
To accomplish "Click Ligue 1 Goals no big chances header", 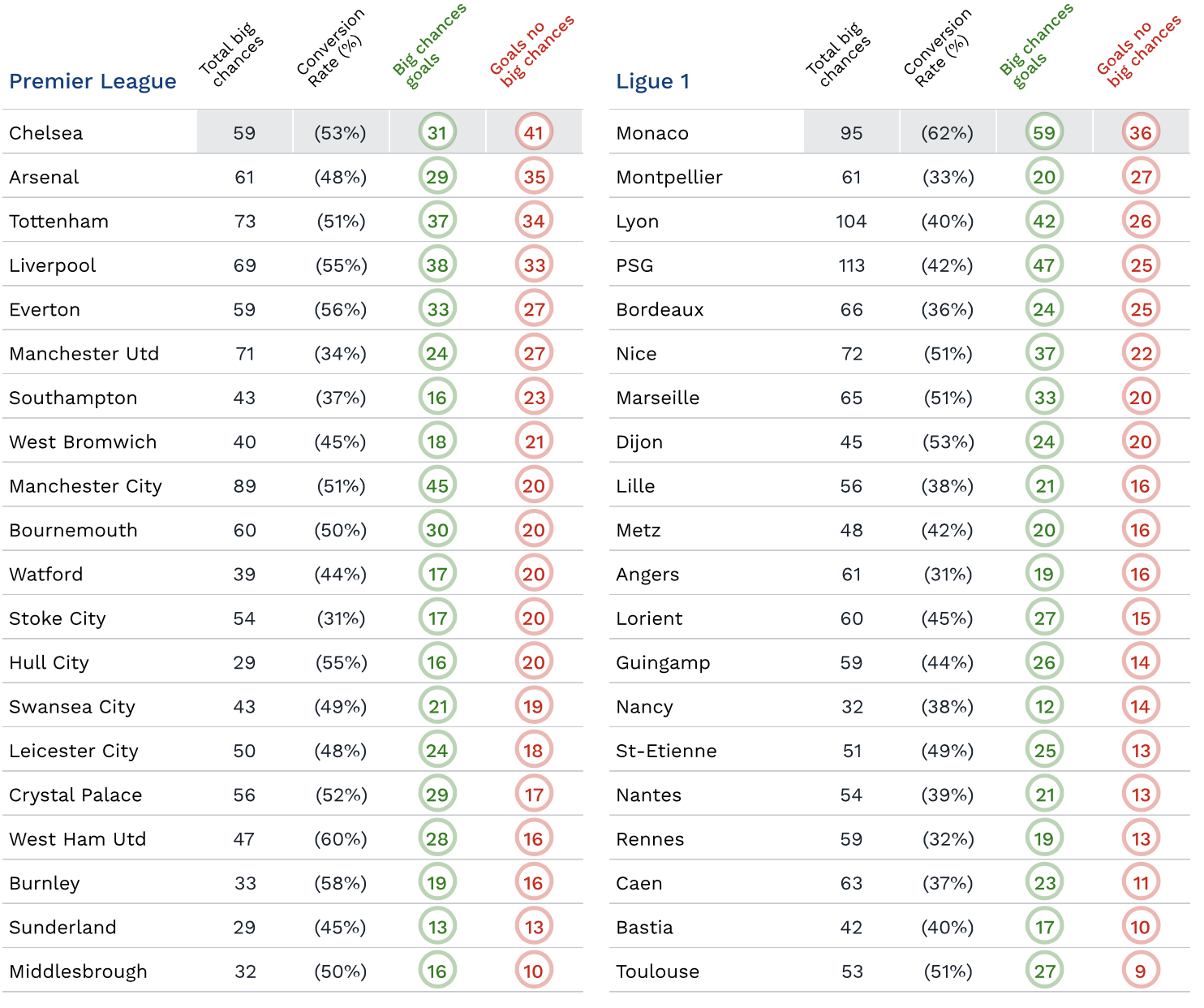I will point(1138,50).
